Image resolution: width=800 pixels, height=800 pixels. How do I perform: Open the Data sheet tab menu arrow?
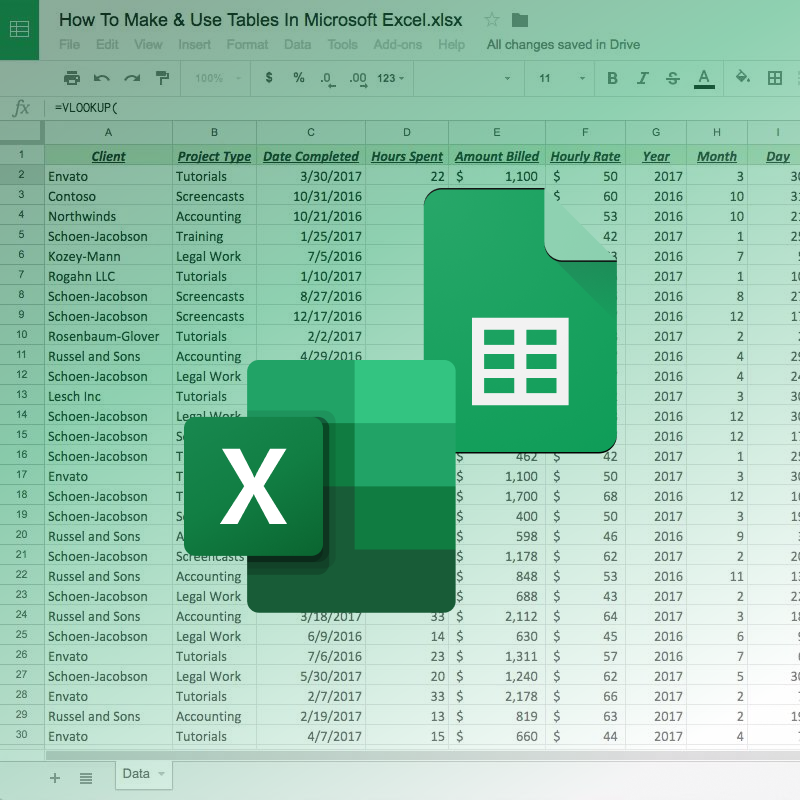161,774
